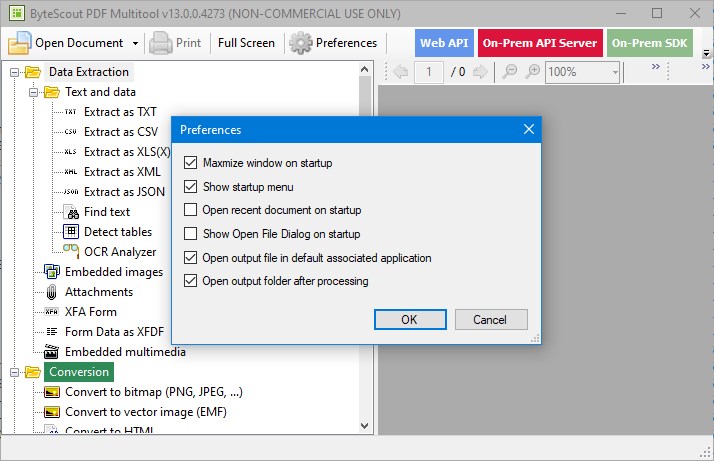Click the Open Document folder icon
The height and width of the screenshot is (461, 714).
(x=19, y=43)
